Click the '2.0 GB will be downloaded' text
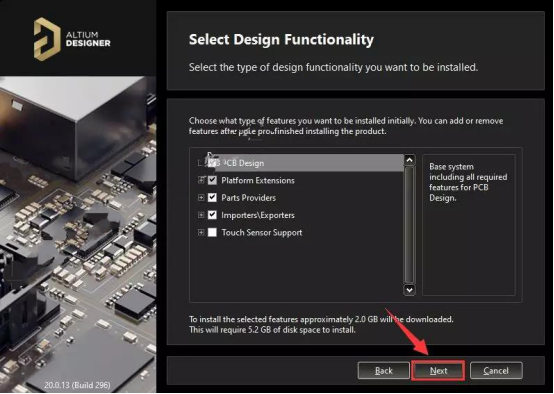The width and height of the screenshot is (554, 394). (x=403, y=319)
